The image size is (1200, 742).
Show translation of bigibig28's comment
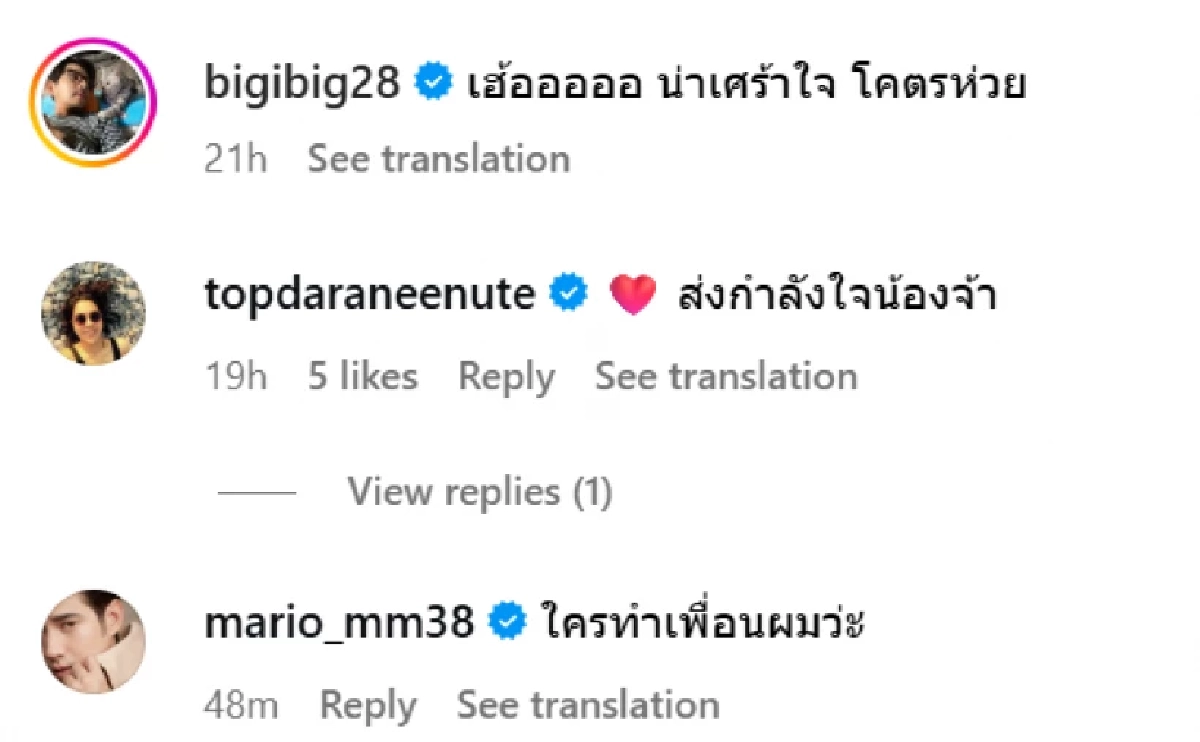(437, 158)
